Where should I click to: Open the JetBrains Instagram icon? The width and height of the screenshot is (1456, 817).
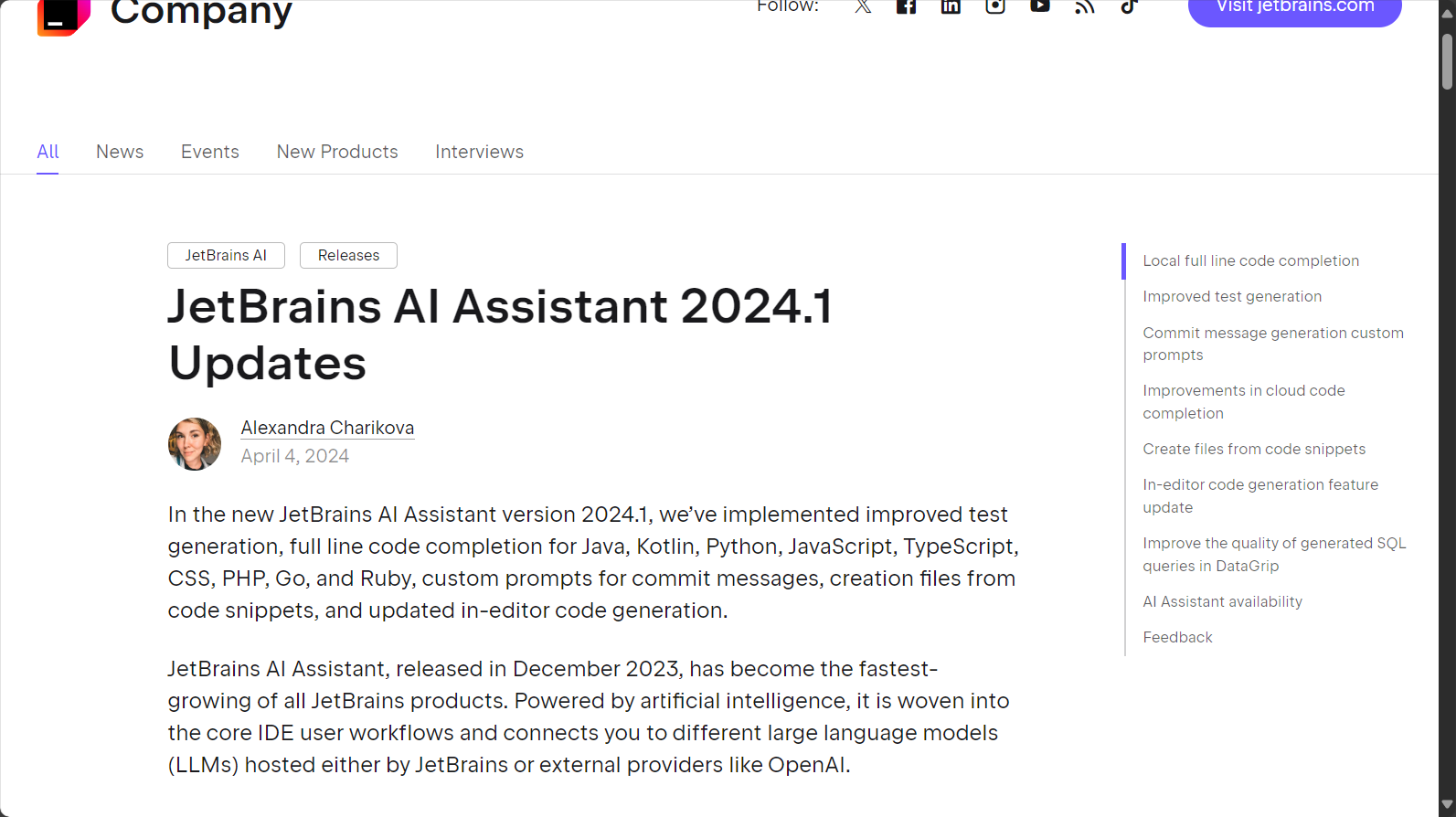995,6
